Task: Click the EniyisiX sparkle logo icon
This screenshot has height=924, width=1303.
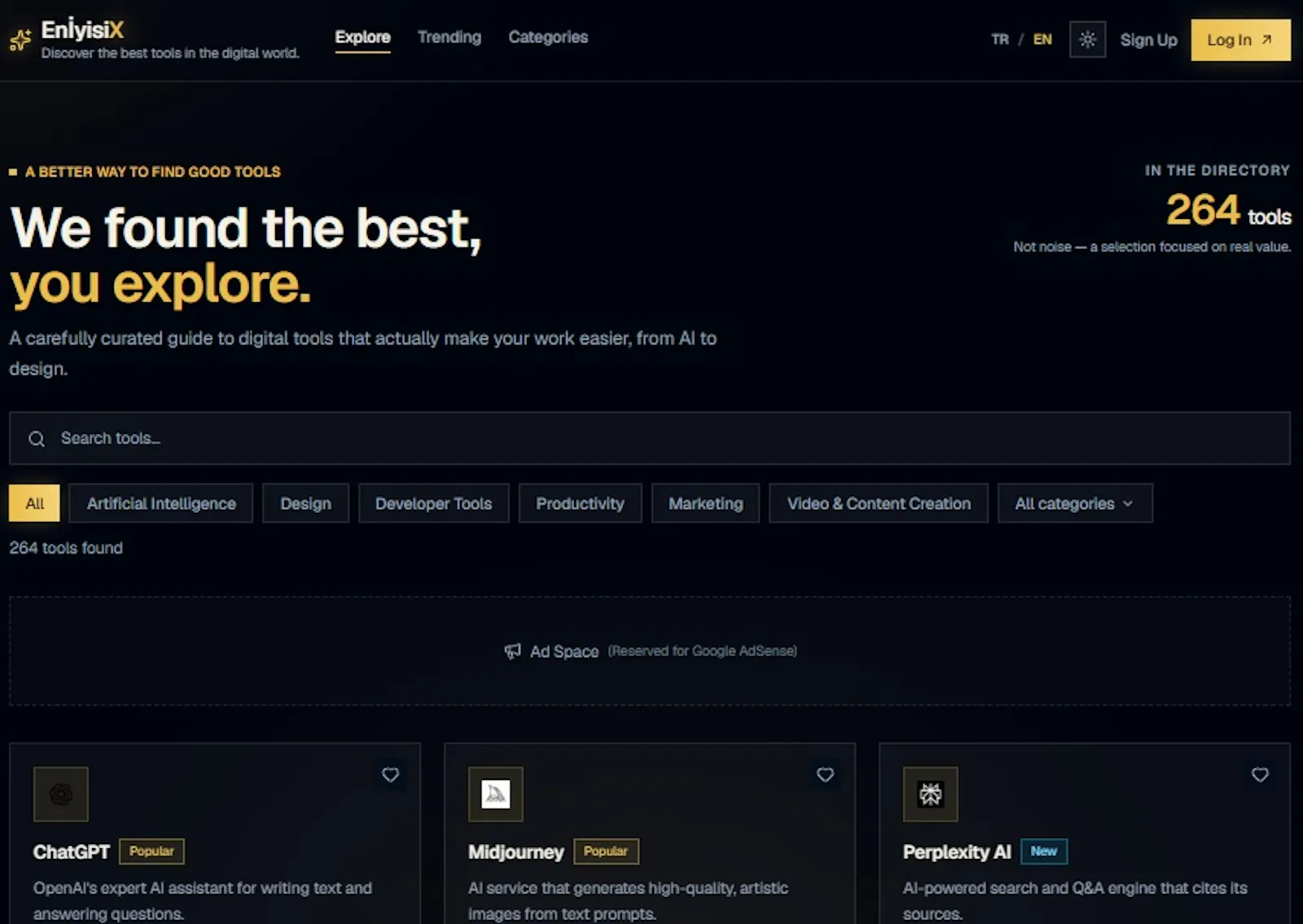Action: (x=20, y=39)
